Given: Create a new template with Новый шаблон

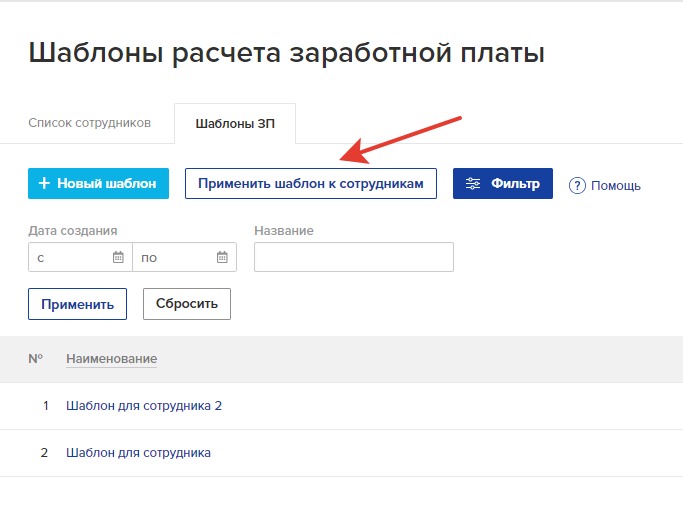Looking at the screenshot, I should click(98, 183).
